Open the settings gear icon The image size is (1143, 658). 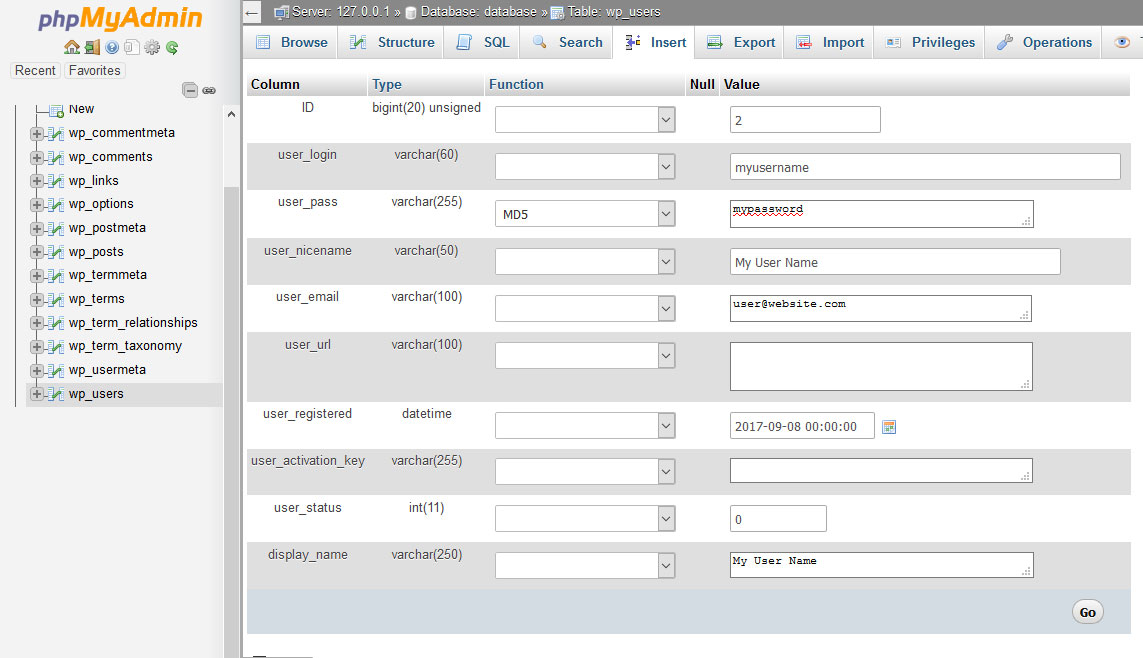tap(151, 47)
